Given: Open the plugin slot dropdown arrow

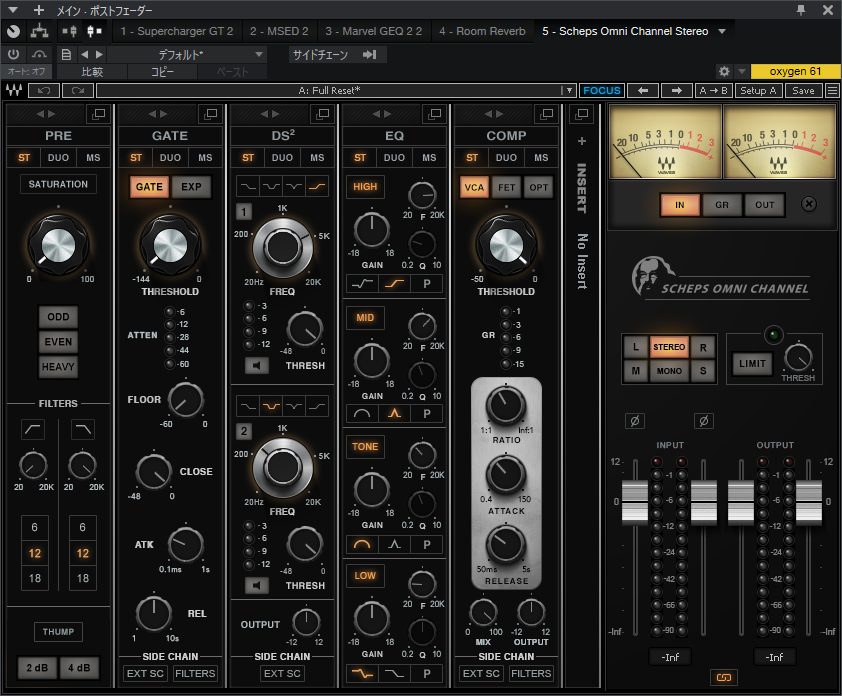Looking at the screenshot, I should point(722,31).
